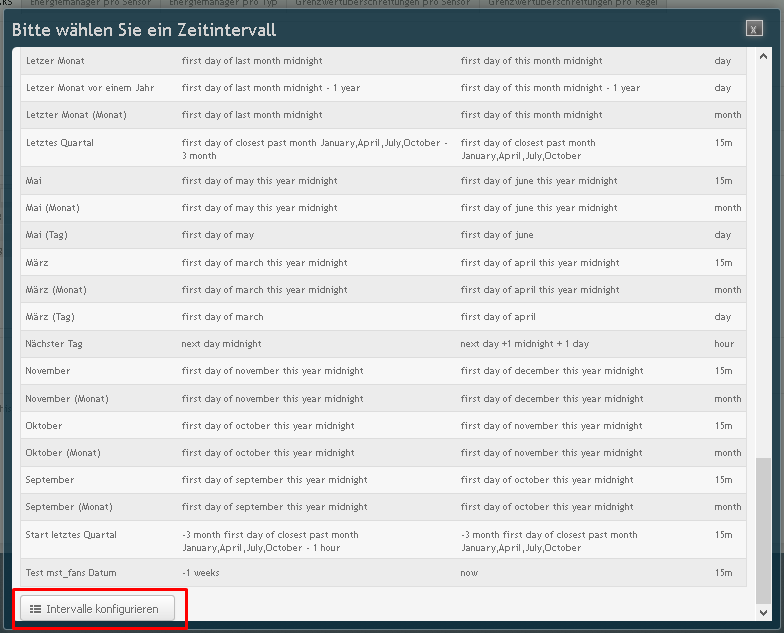Image resolution: width=784 pixels, height=633 pixels.
Task: Click the list icon on Intervalle konfigurieren
Action: pyautogui.click(x=36, y=609)
